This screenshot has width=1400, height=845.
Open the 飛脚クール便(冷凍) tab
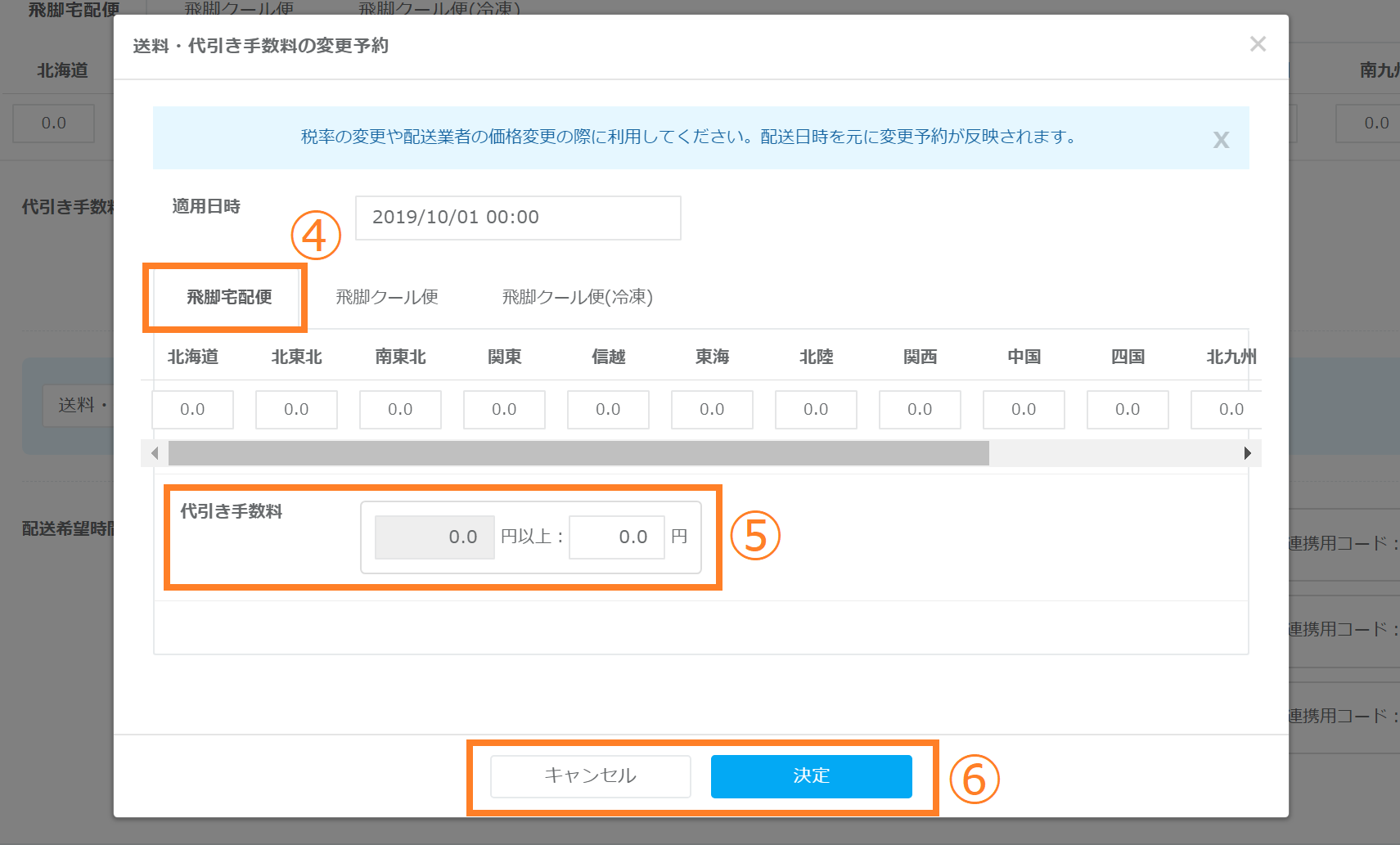577,297
